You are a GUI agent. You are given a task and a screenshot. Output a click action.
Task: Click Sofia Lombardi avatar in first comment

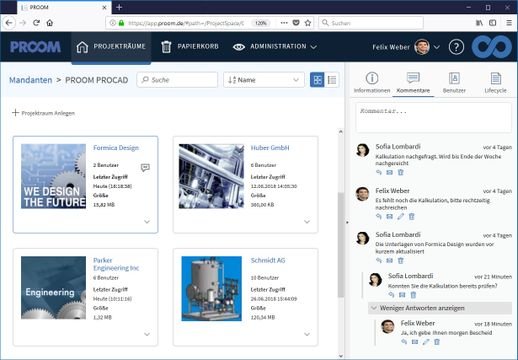363,150
